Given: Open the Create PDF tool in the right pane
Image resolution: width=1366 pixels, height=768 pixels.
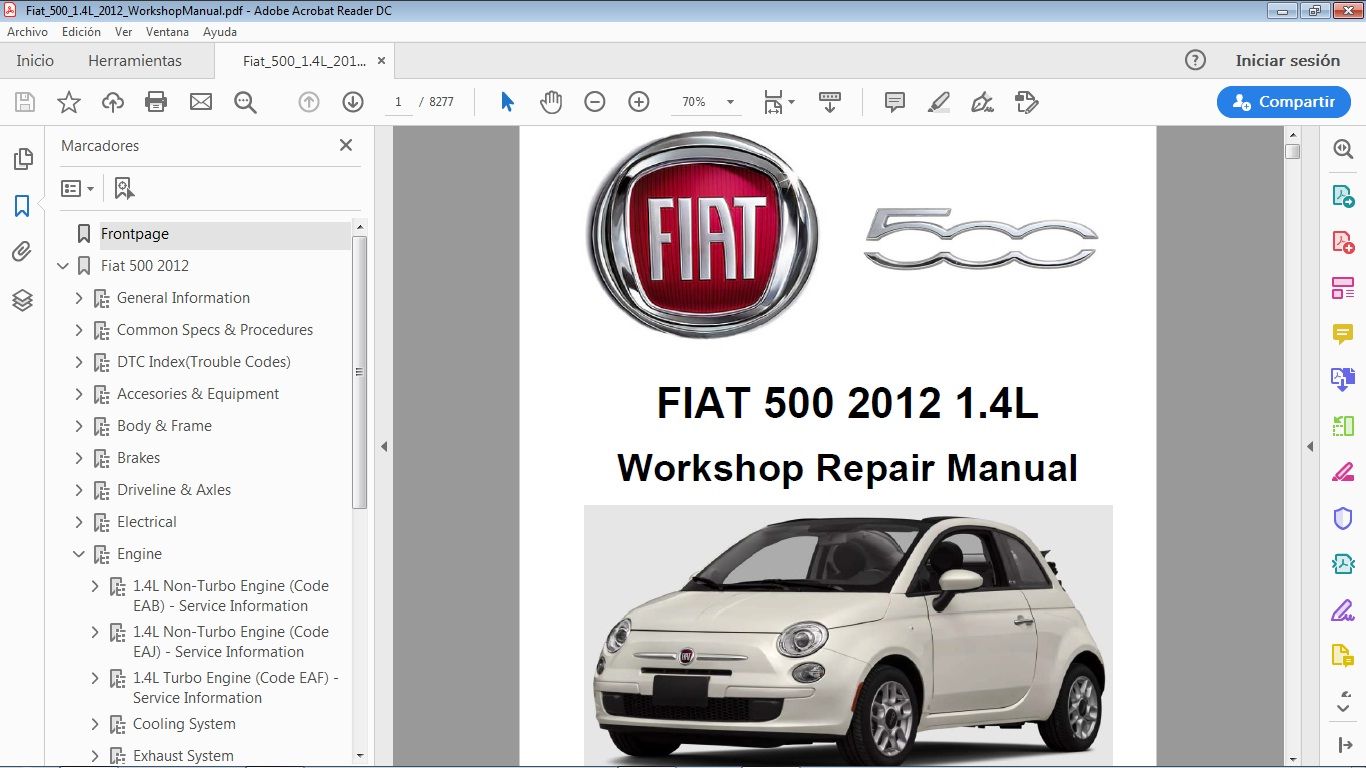Looking at the screenshot, I should point(1342,241).
